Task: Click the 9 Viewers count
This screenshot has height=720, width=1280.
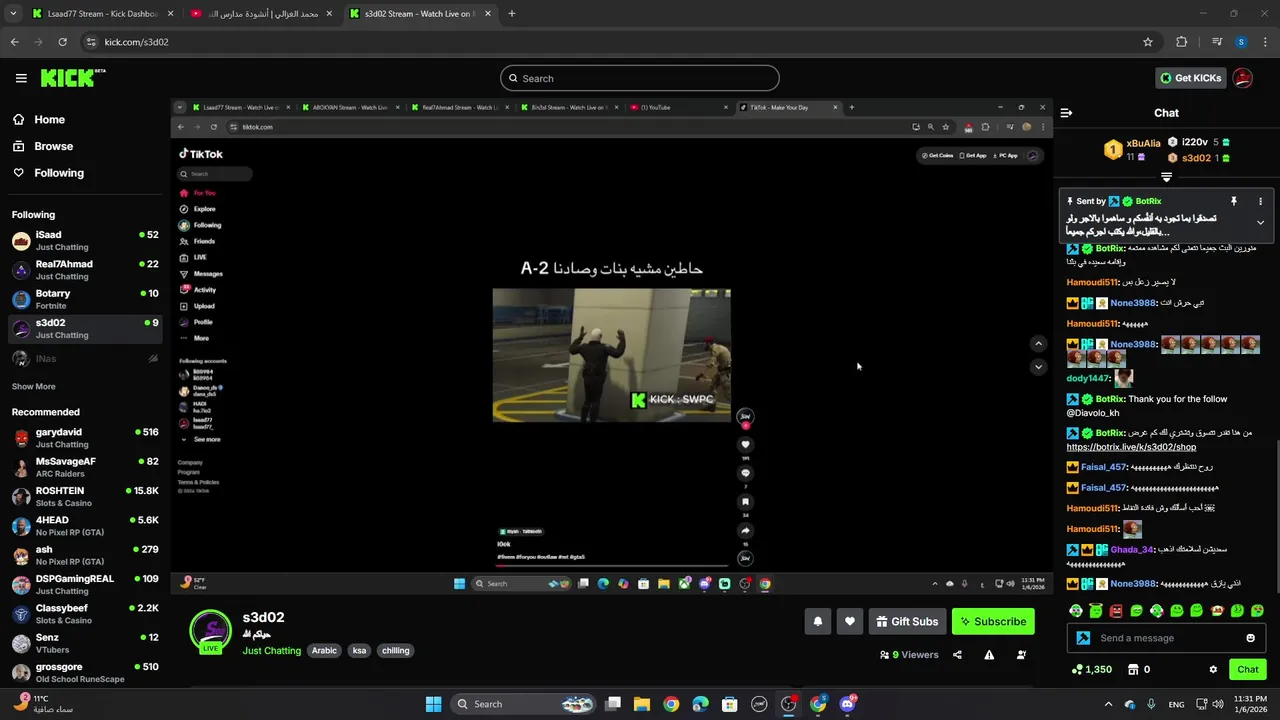Action: click(x=909, y=655)
